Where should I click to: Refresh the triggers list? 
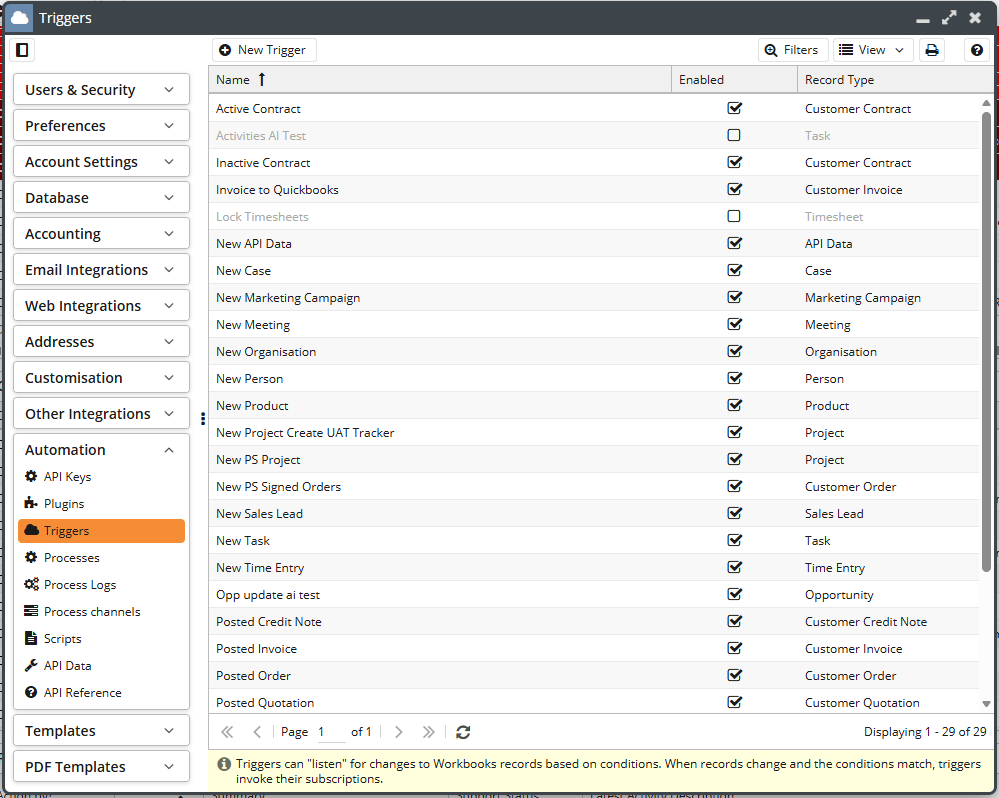463,732
